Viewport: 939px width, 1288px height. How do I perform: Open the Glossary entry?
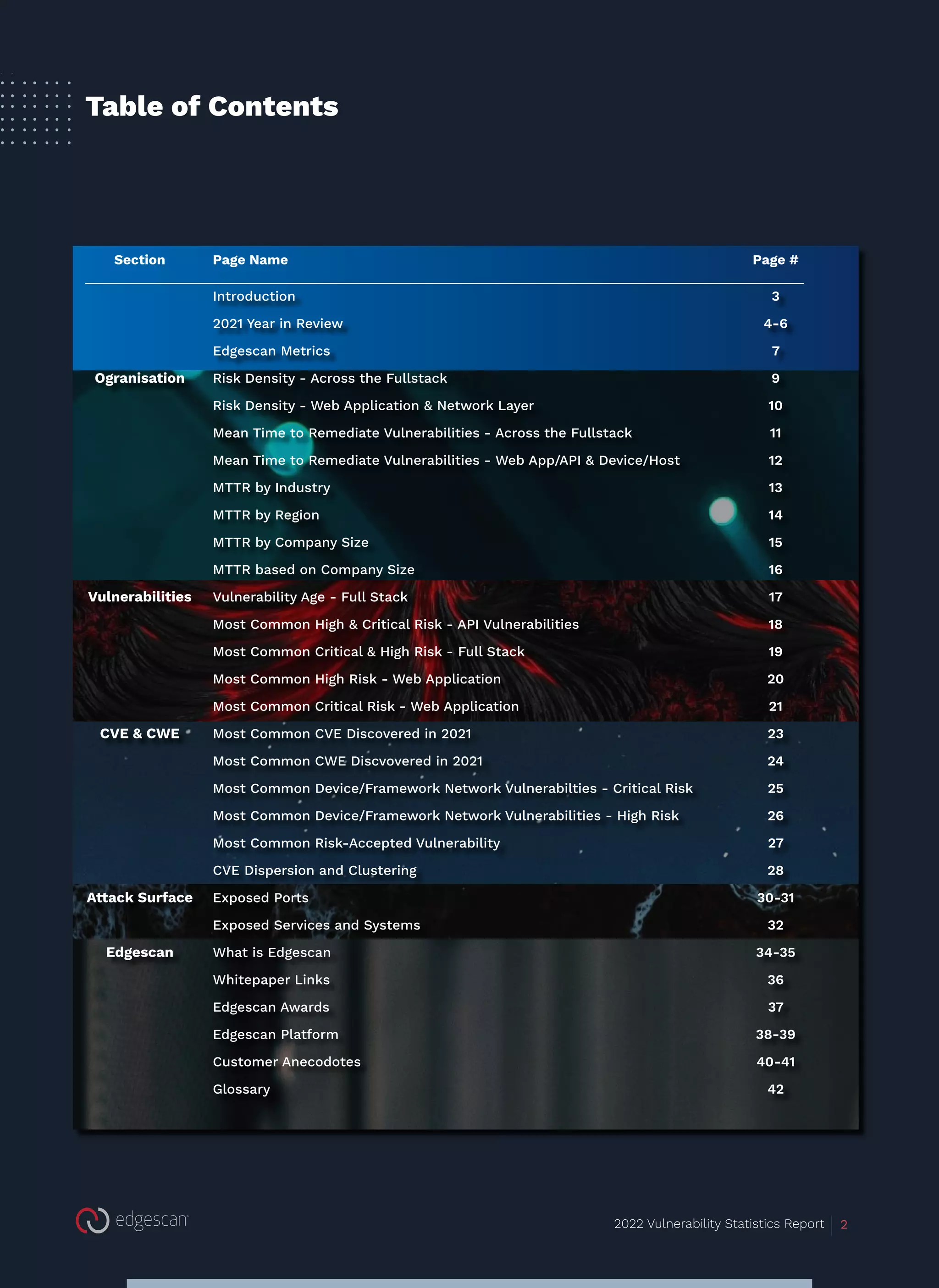point(241,1089)
